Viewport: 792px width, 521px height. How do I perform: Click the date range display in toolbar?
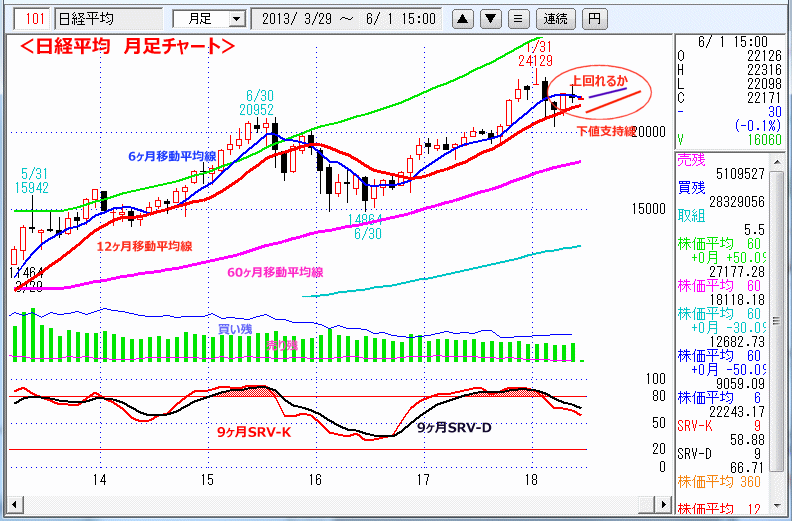348,18
